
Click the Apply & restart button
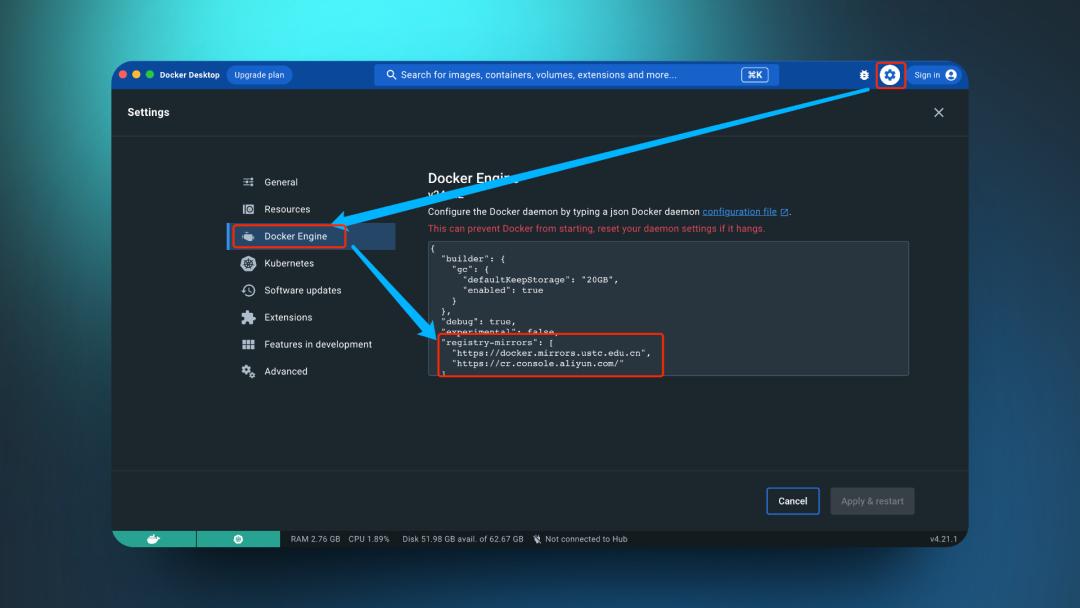click(x=872, y=501)
